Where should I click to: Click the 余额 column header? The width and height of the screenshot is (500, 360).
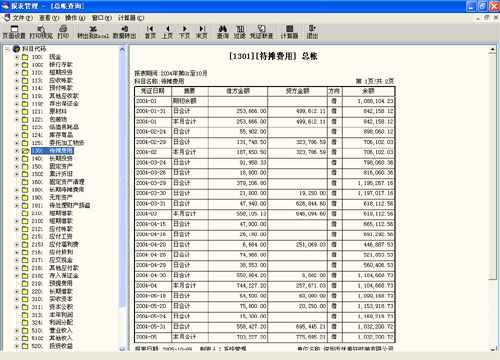(369, 91)
